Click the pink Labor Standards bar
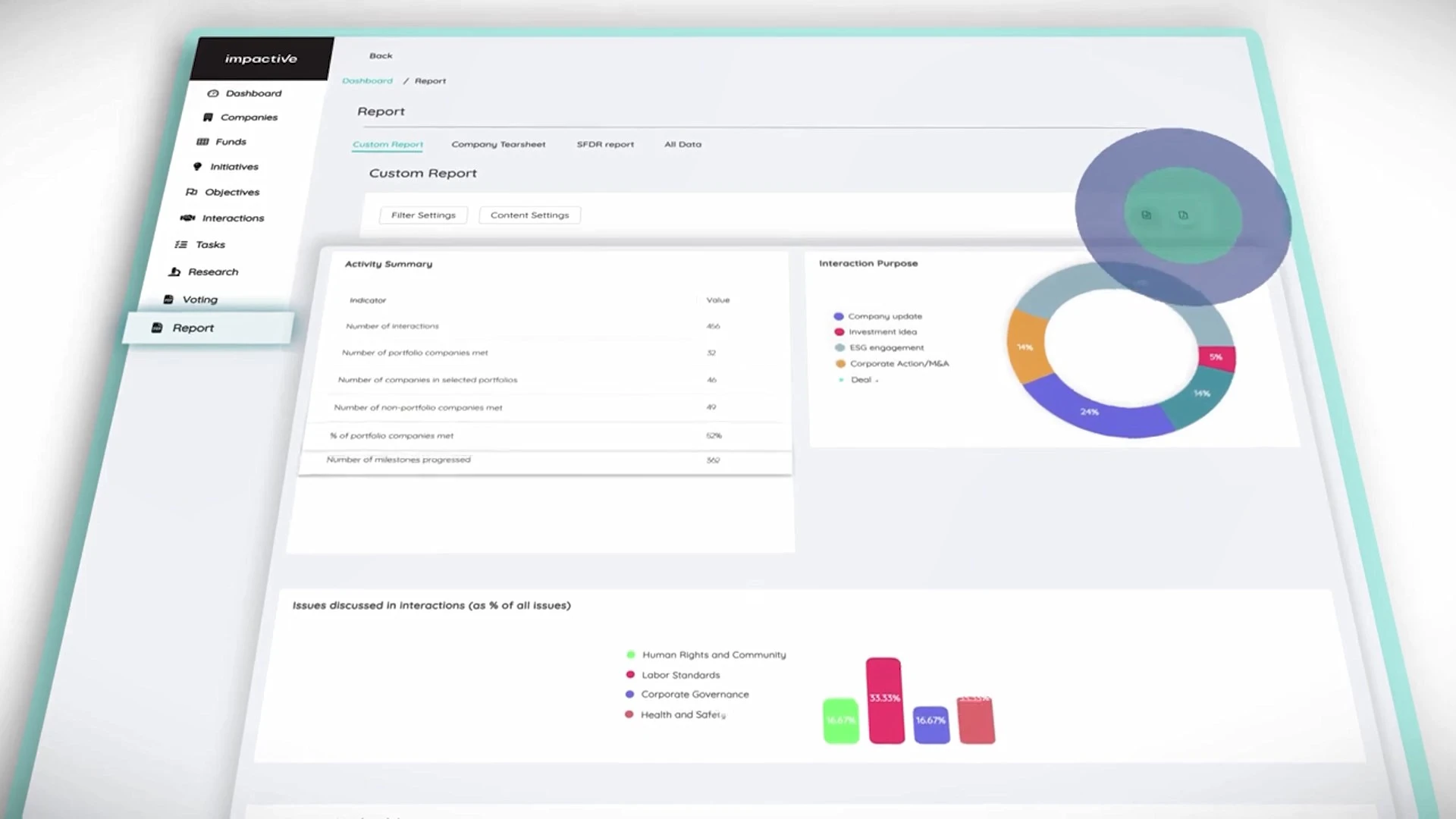1456x819 pixels. (x=885, y=700)
